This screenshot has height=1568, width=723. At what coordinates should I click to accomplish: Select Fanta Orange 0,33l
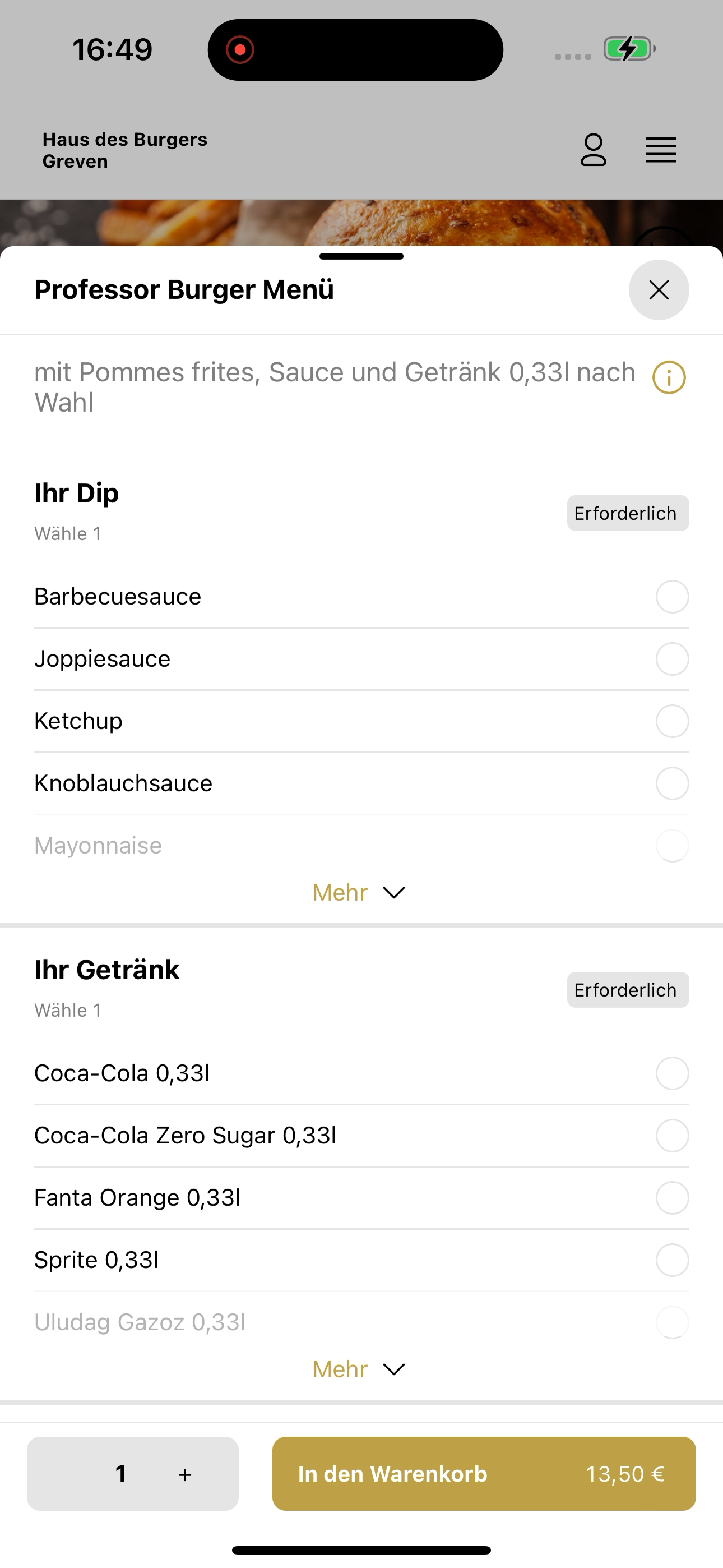tap(361, 1197)
